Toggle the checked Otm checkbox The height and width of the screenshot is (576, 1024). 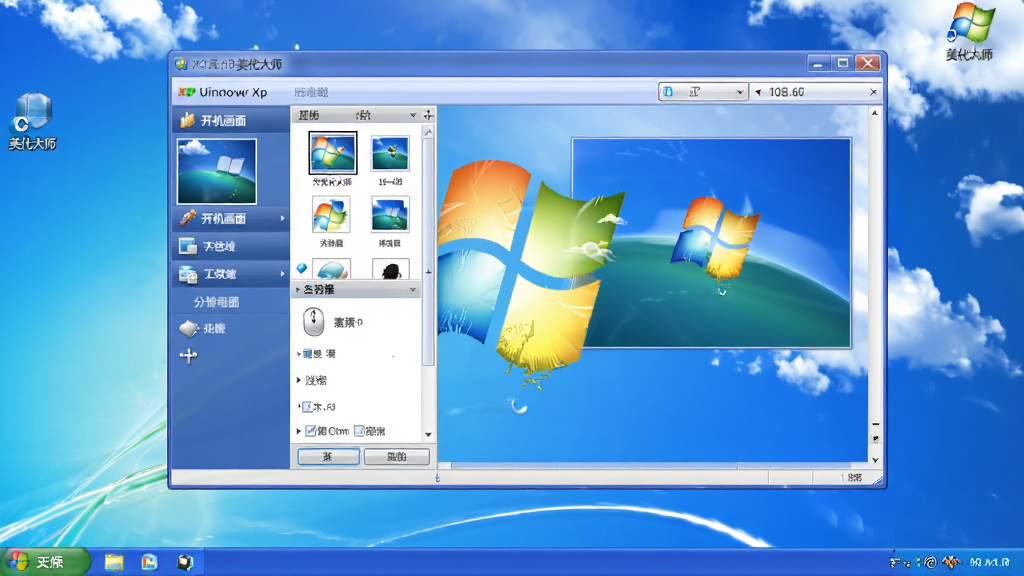click(x=311, y=431)
